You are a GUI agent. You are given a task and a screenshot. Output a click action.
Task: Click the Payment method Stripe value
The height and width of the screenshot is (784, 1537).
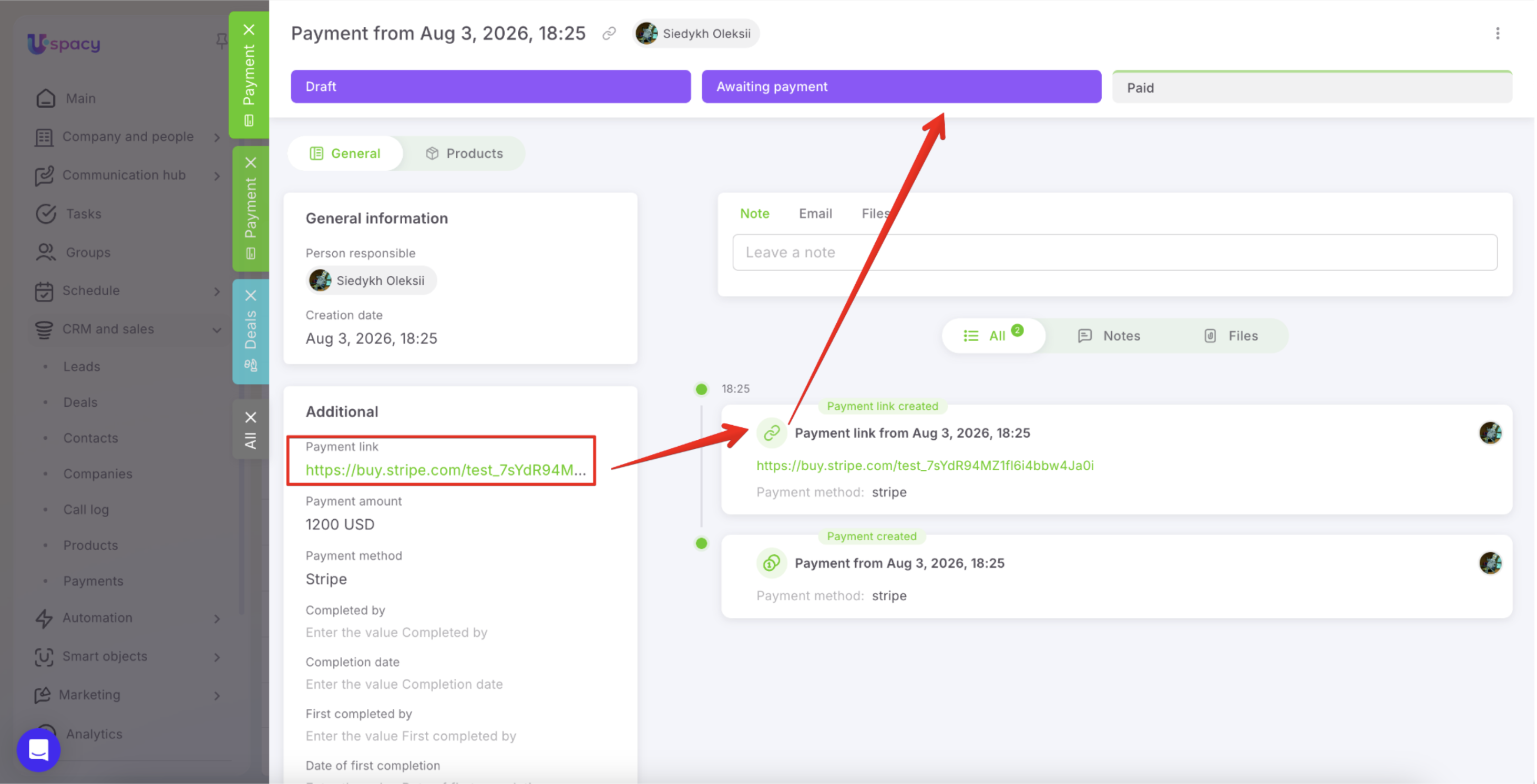(326, 579)
